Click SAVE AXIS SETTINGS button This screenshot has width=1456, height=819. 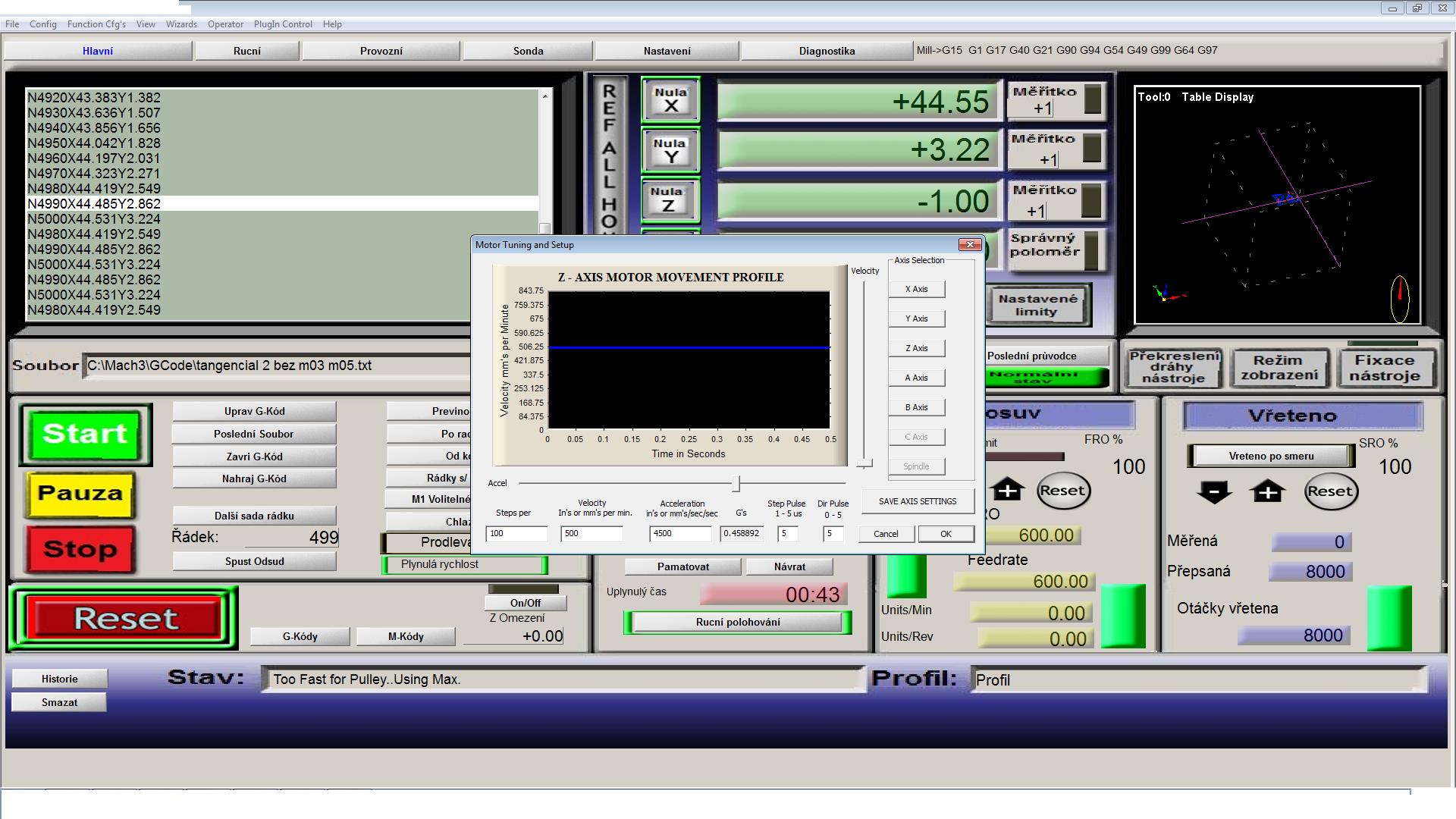click(917, 501)
